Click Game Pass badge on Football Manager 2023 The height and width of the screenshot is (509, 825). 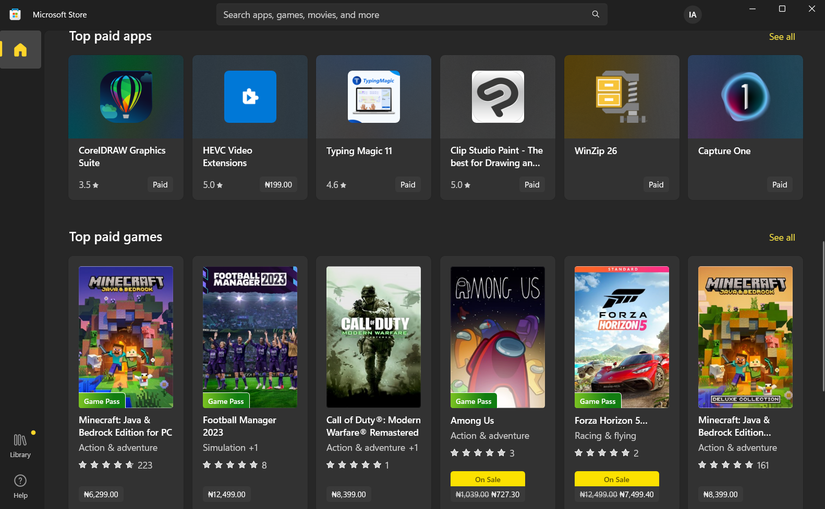(226, 401)
